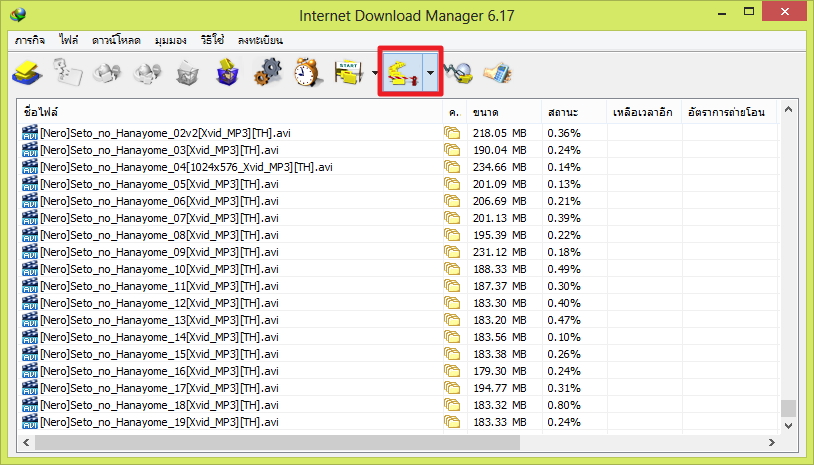Sort by the สถานะ column header
This screenshot has height=465, width=814.
click(x=574, y=112)
